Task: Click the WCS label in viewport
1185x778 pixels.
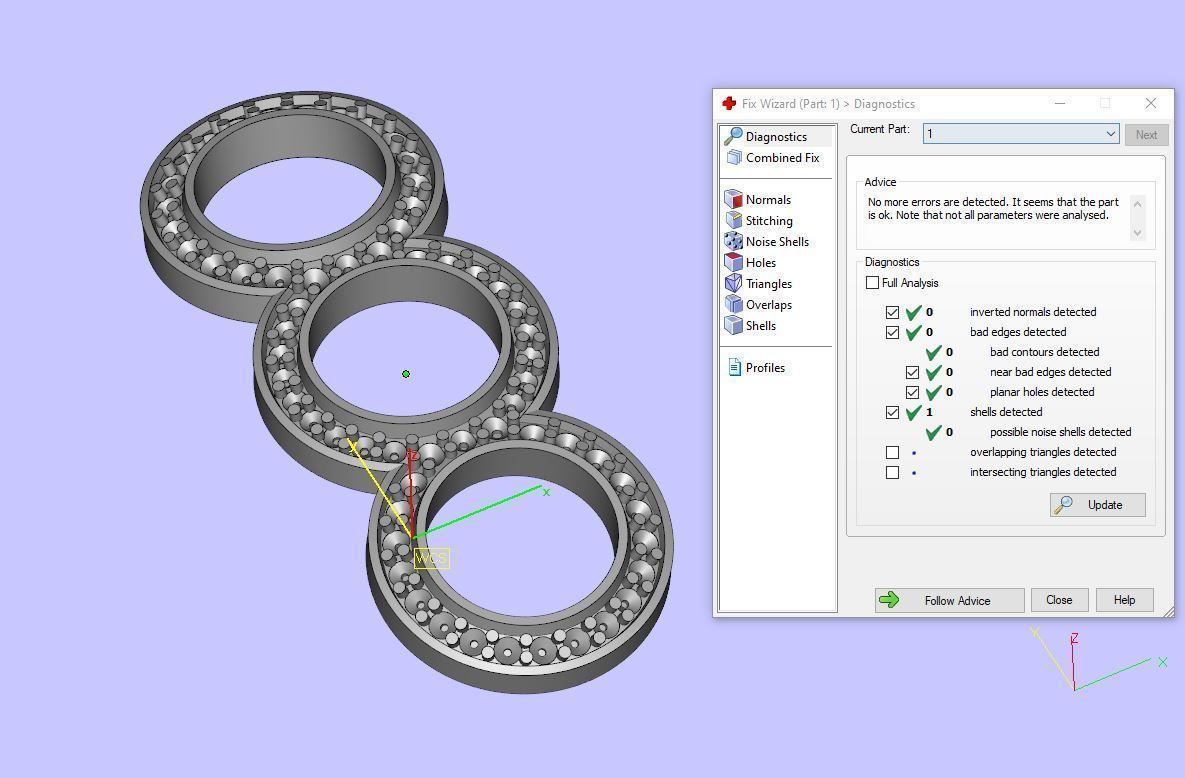Action: [432, 559]
